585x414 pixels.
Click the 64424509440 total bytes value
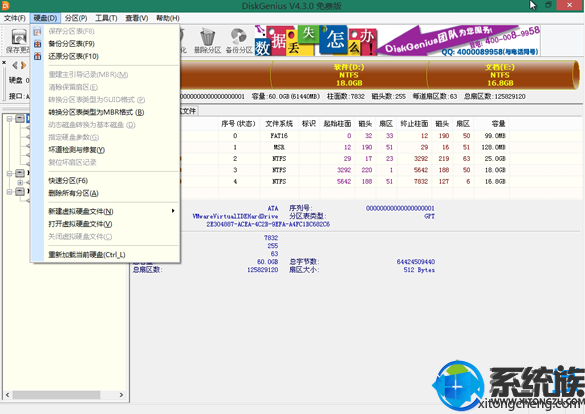pos(416,262)
